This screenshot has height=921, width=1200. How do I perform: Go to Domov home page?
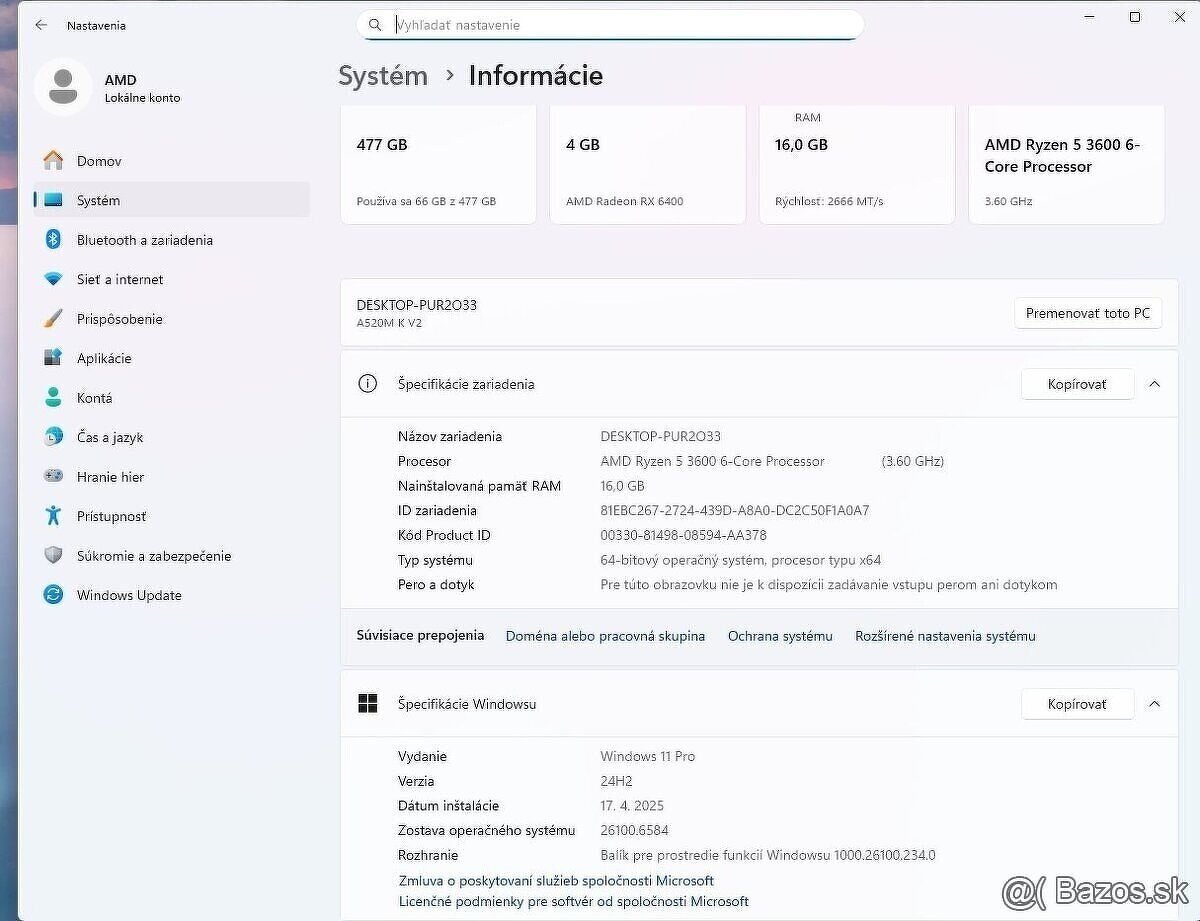99,160
